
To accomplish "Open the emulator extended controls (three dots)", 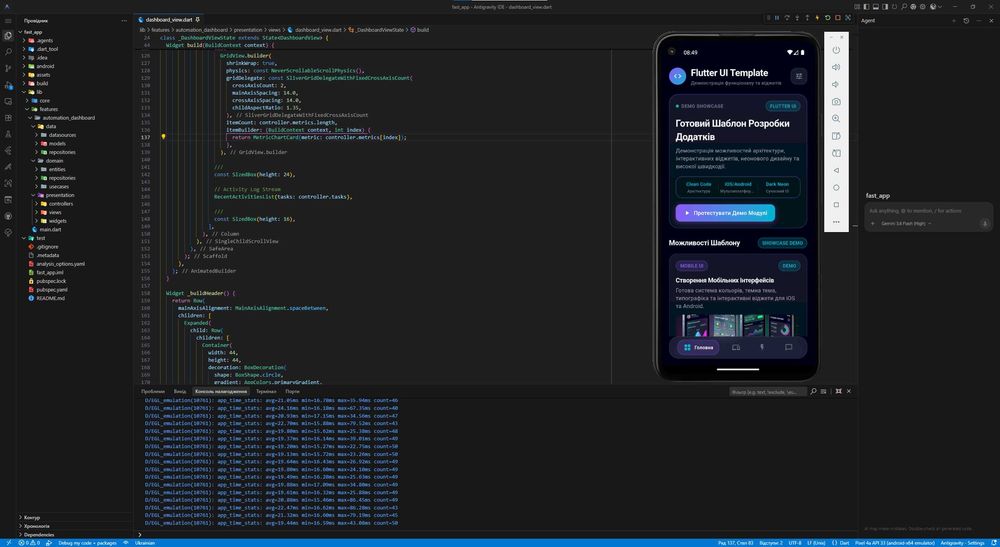I will (x=836, y=222).
